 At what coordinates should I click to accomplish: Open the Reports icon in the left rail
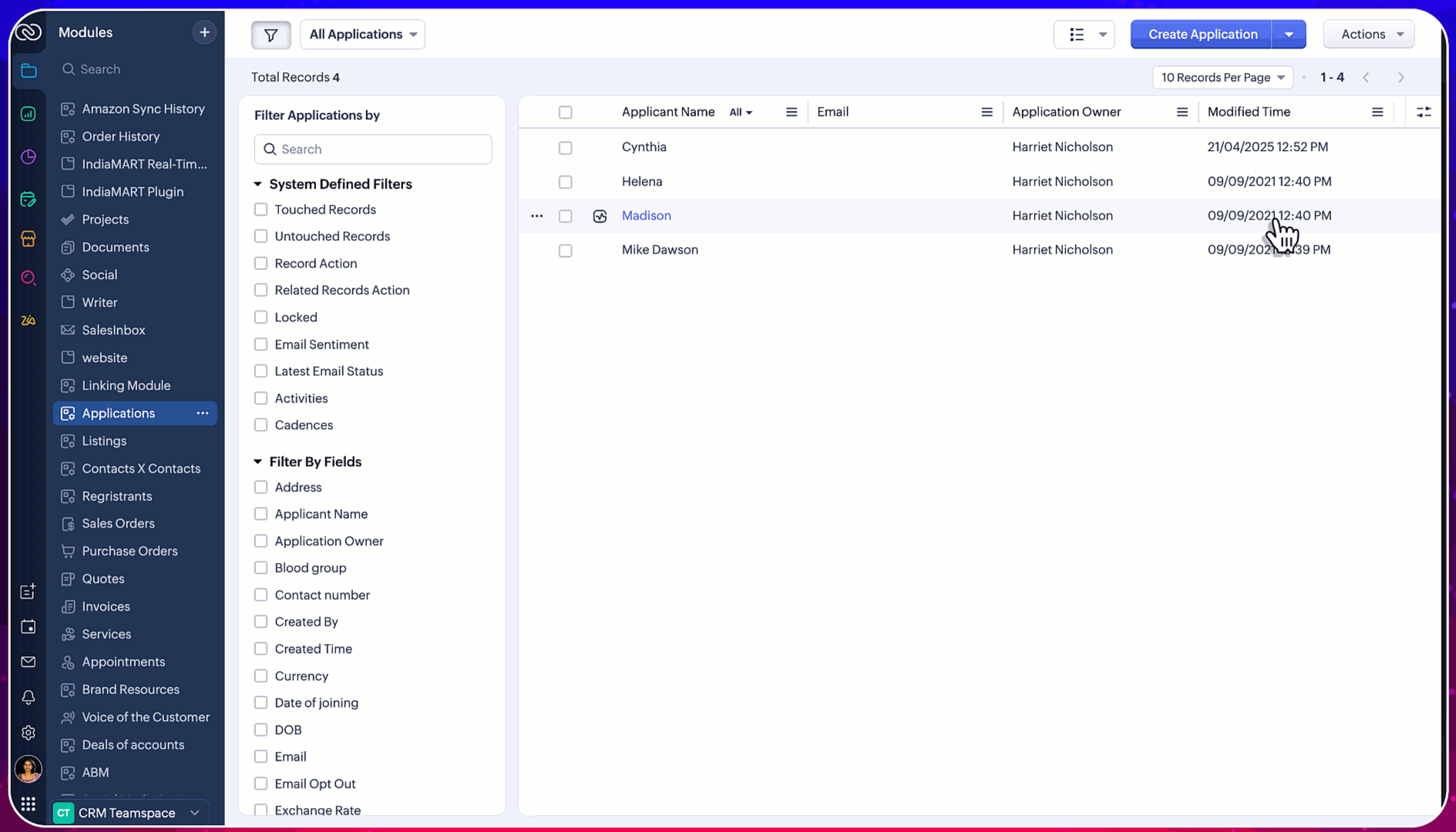point(28,113)
